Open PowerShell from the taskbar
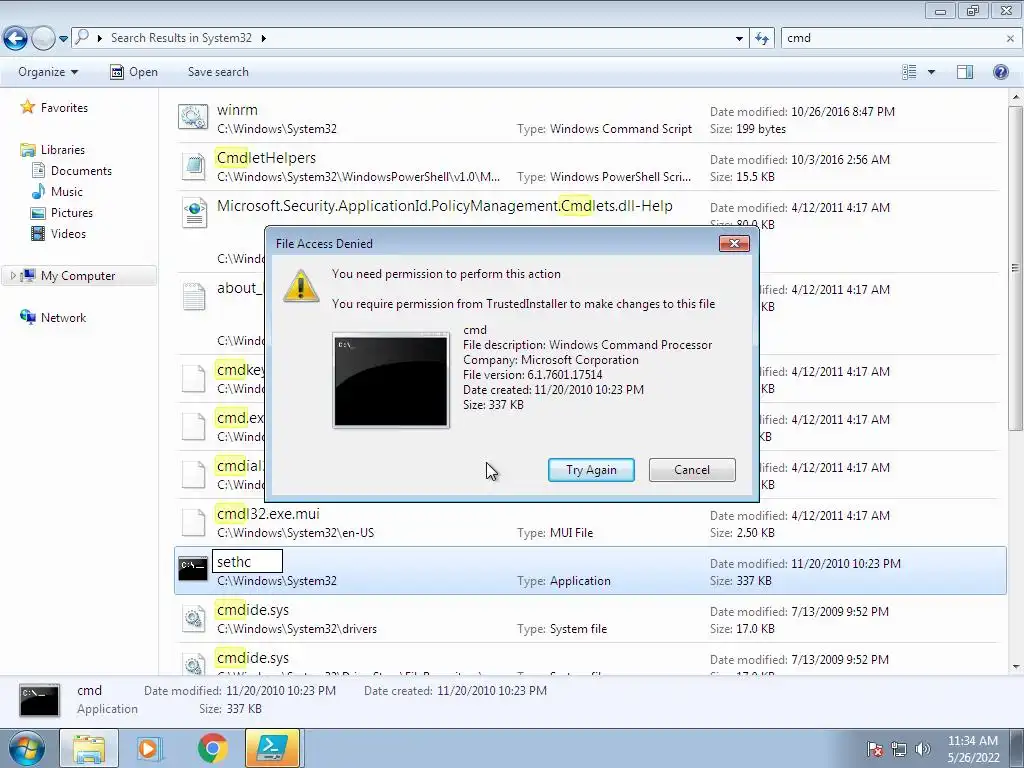Screen dimensions: 1024x768 pyautogui.click(x=272, y=748)
